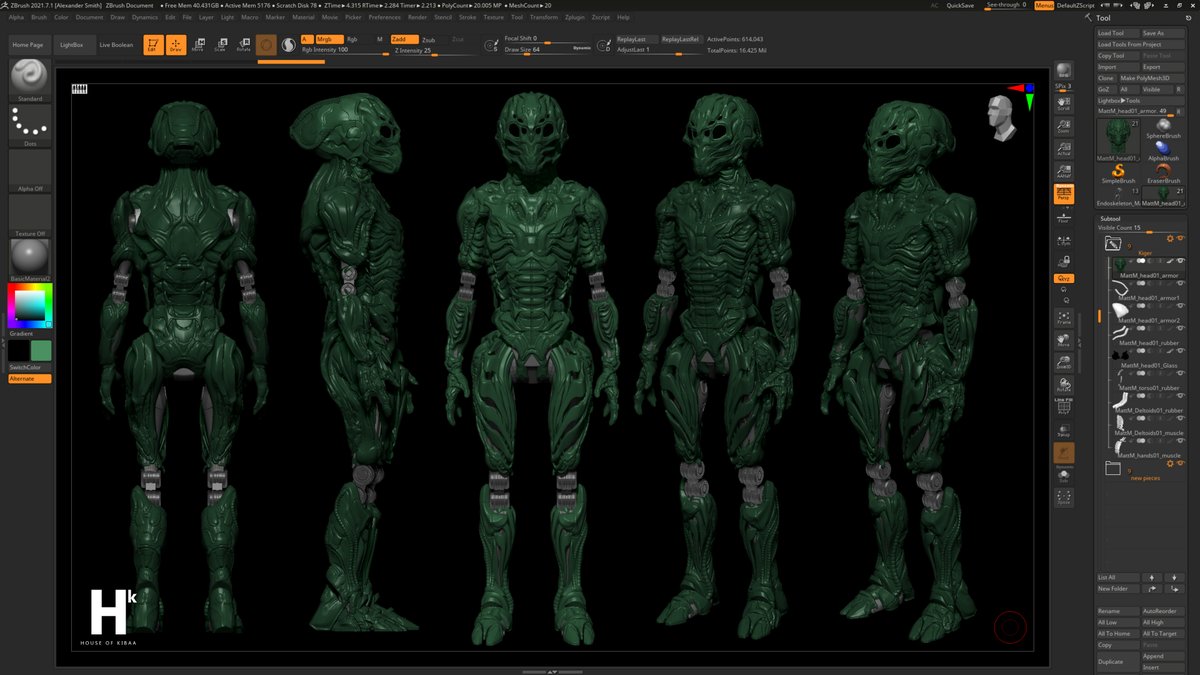The width and height of the screenshot is (1200, 675).
Task: Click the Actual size icon
Action: click(1064, 149)
